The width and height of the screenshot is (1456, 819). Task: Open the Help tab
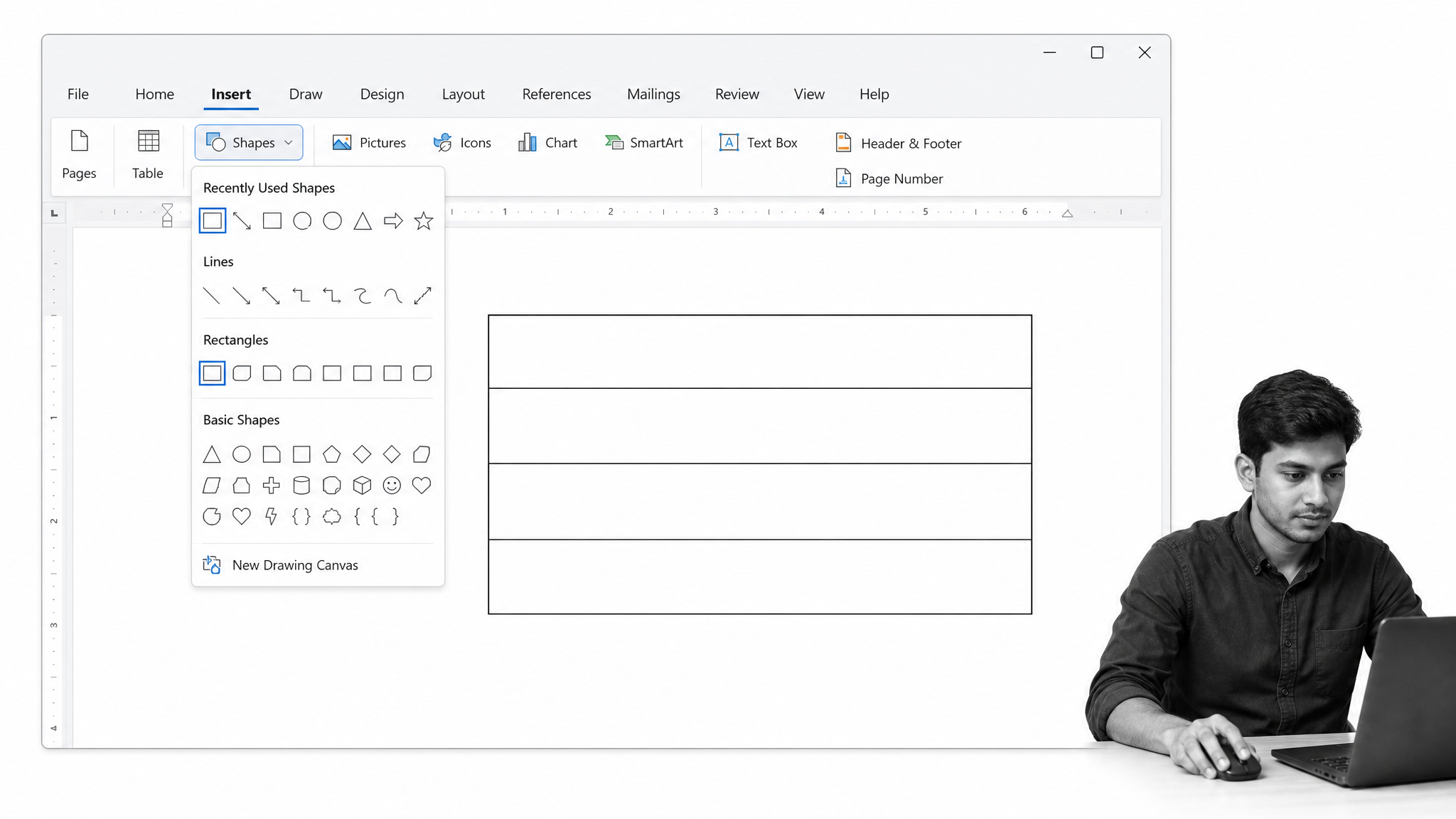(874, 94)
